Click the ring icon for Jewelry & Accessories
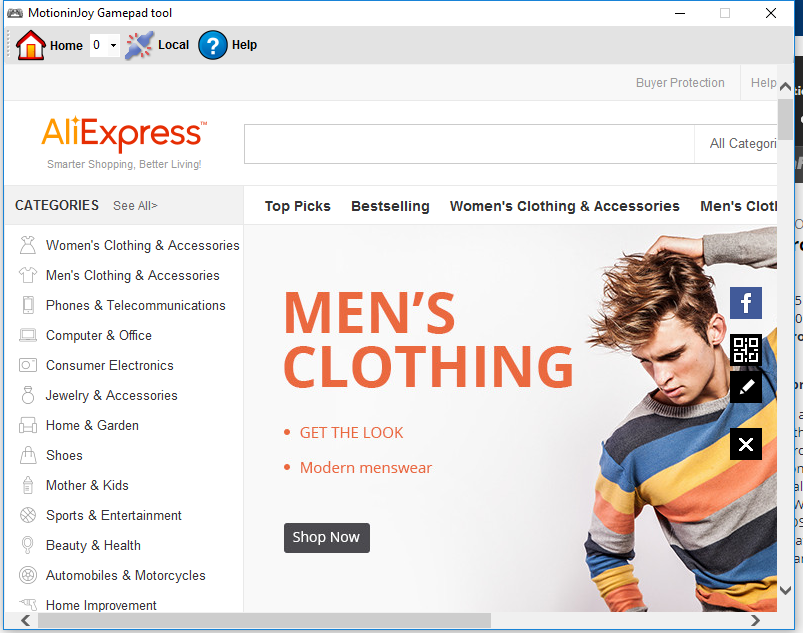Screen dimensions: 803x633 coord(28,395)
